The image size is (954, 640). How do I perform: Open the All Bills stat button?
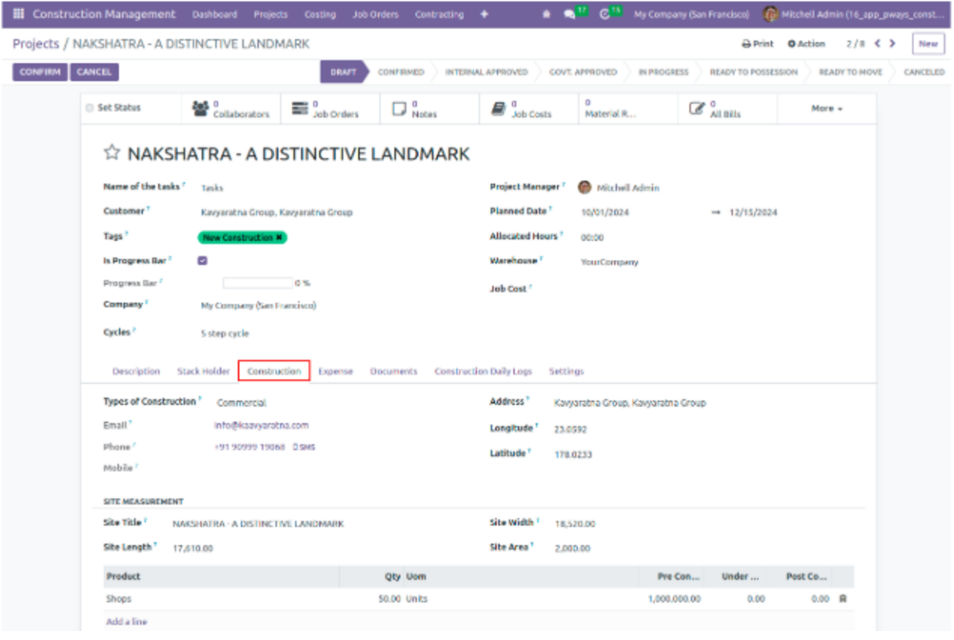pos(716,109)
